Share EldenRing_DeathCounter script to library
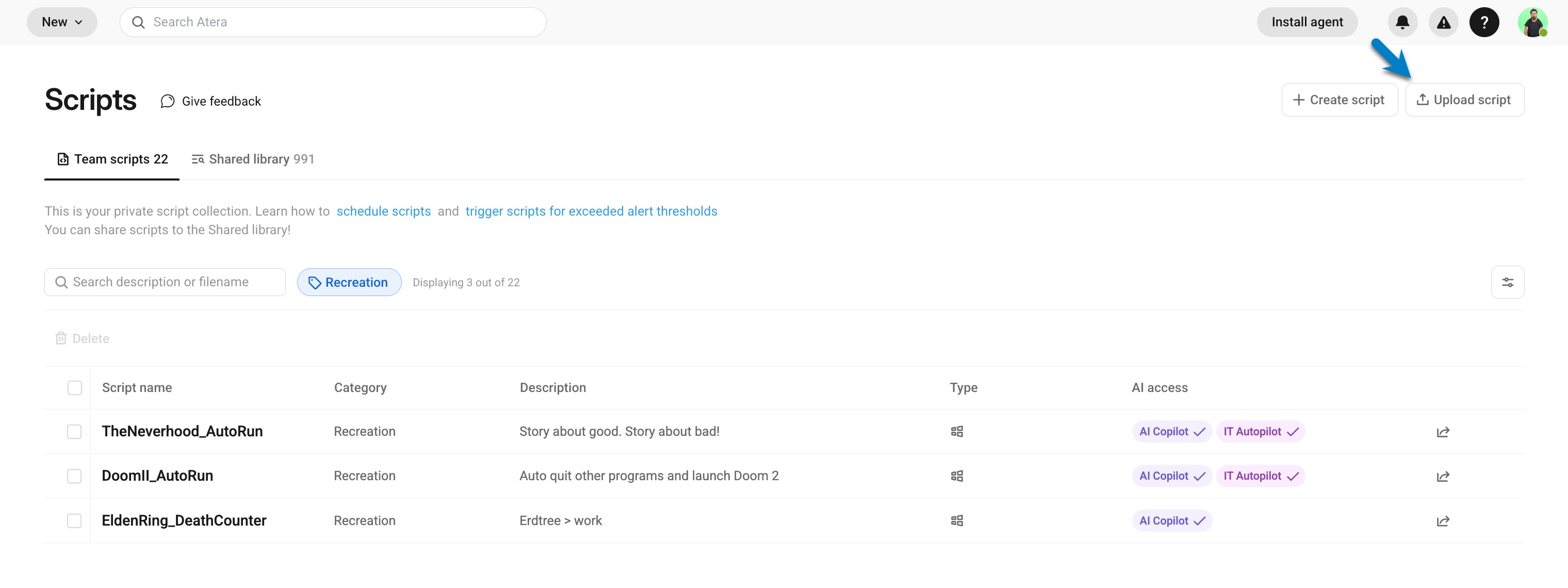Screen dimensions: 1568x588 point(1443,521)
